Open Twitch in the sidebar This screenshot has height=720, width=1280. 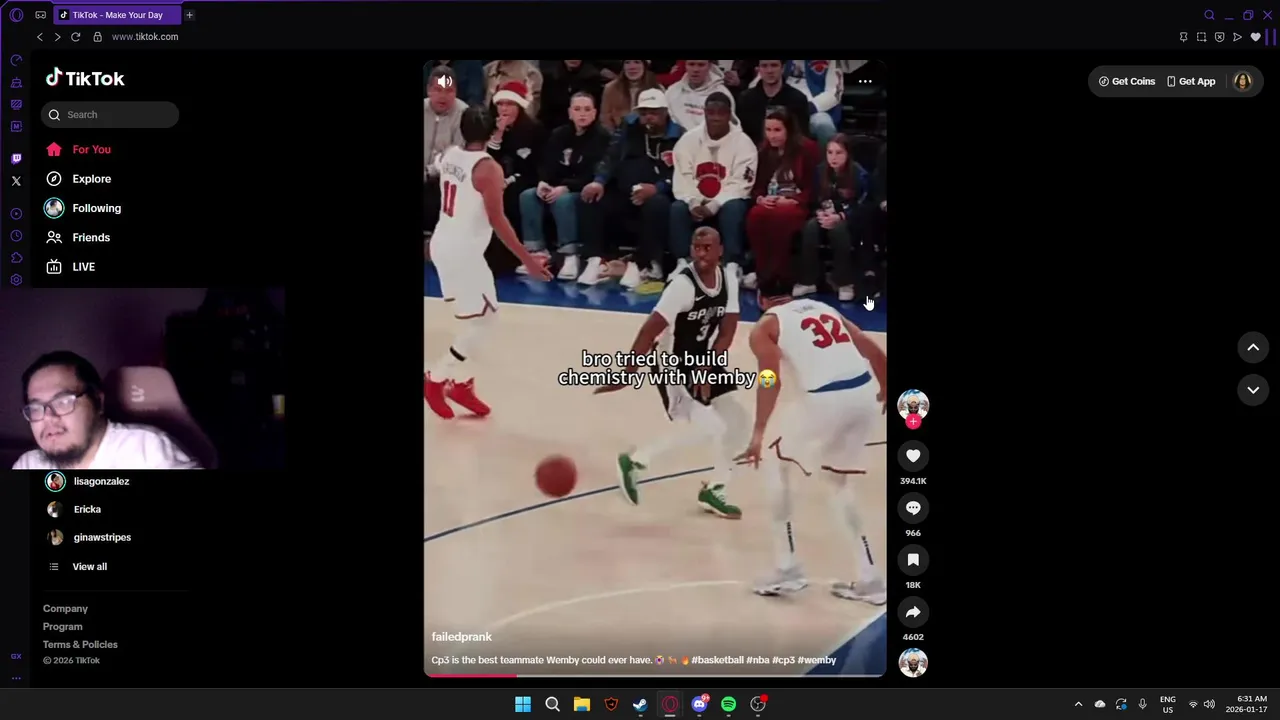(16, 159)
